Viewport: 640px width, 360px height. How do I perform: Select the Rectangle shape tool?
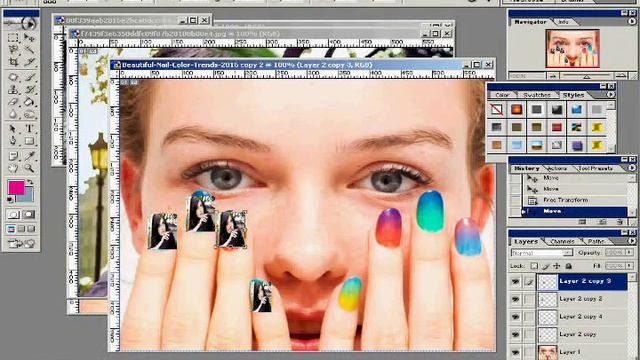[29, 141]
